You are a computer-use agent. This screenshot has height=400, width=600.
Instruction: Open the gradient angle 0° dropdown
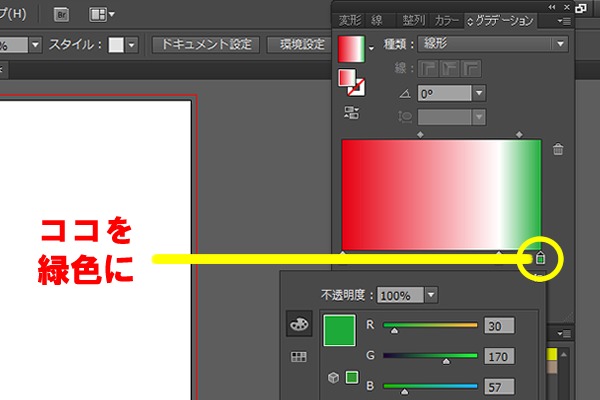[479, 92]
